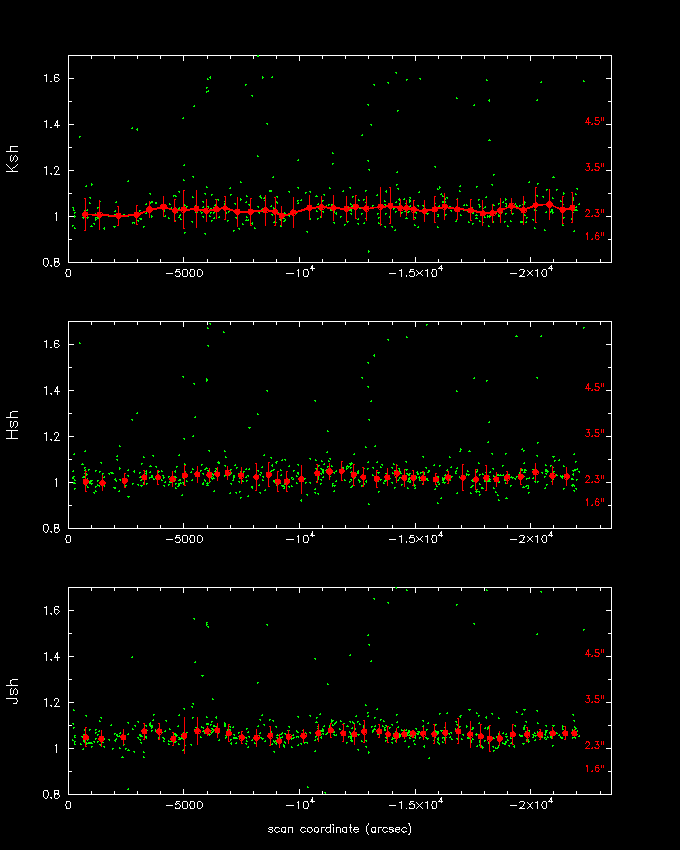Click the 1.6 y-tick label in Ksh panel
Screen dimensions: 680x850
pos(50,78)
